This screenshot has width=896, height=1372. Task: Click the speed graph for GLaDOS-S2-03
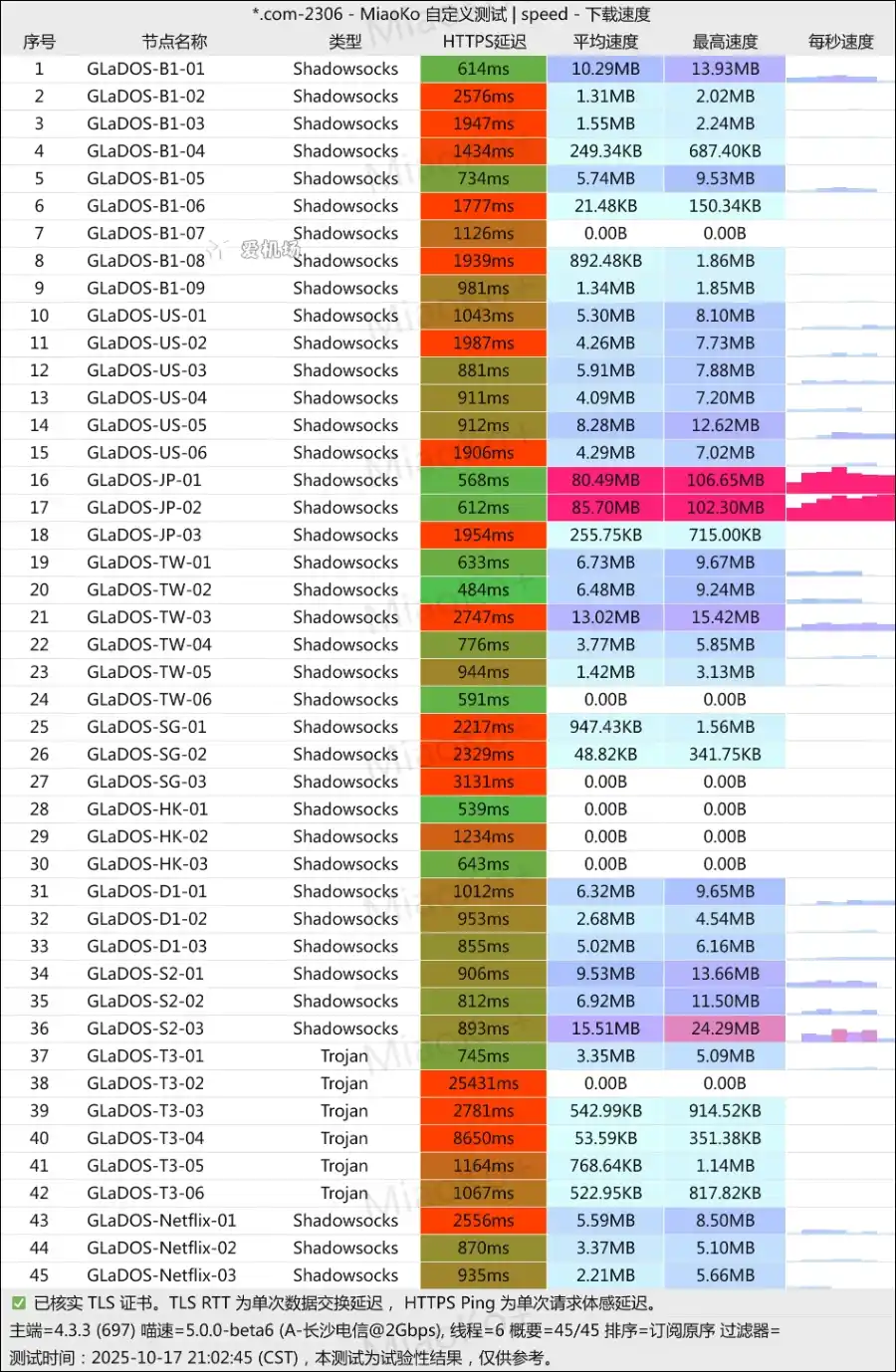[840, 1030]
